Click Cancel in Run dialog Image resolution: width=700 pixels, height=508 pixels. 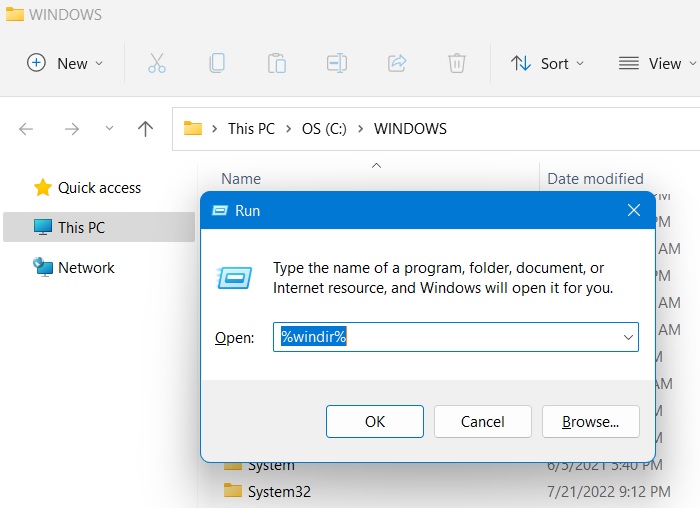(483, 421)
